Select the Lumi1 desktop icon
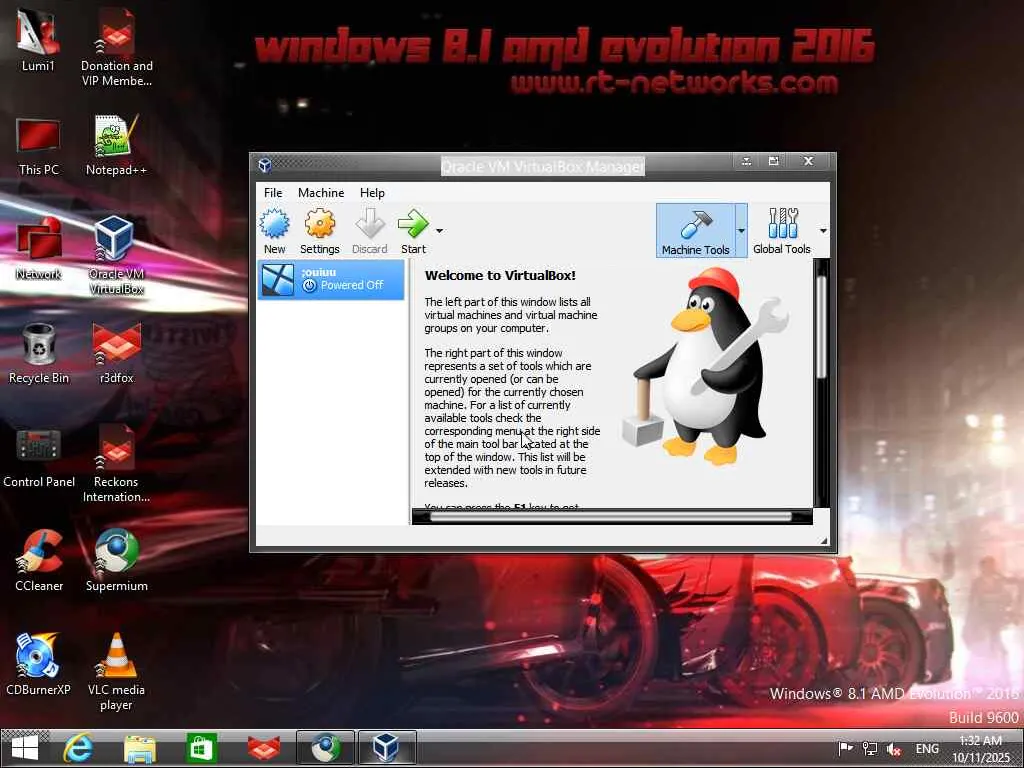1024x768 pixels. (38, 40)
